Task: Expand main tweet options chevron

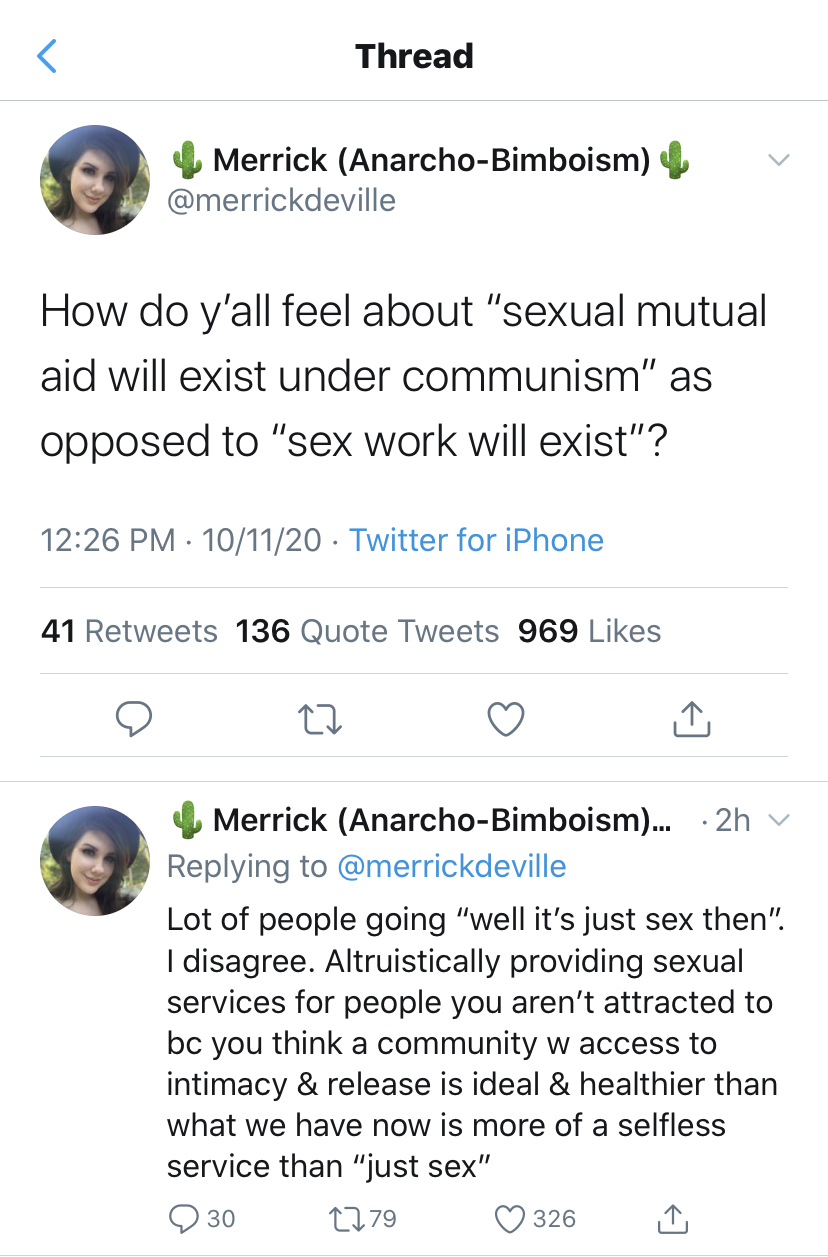Action: [778, 160]
